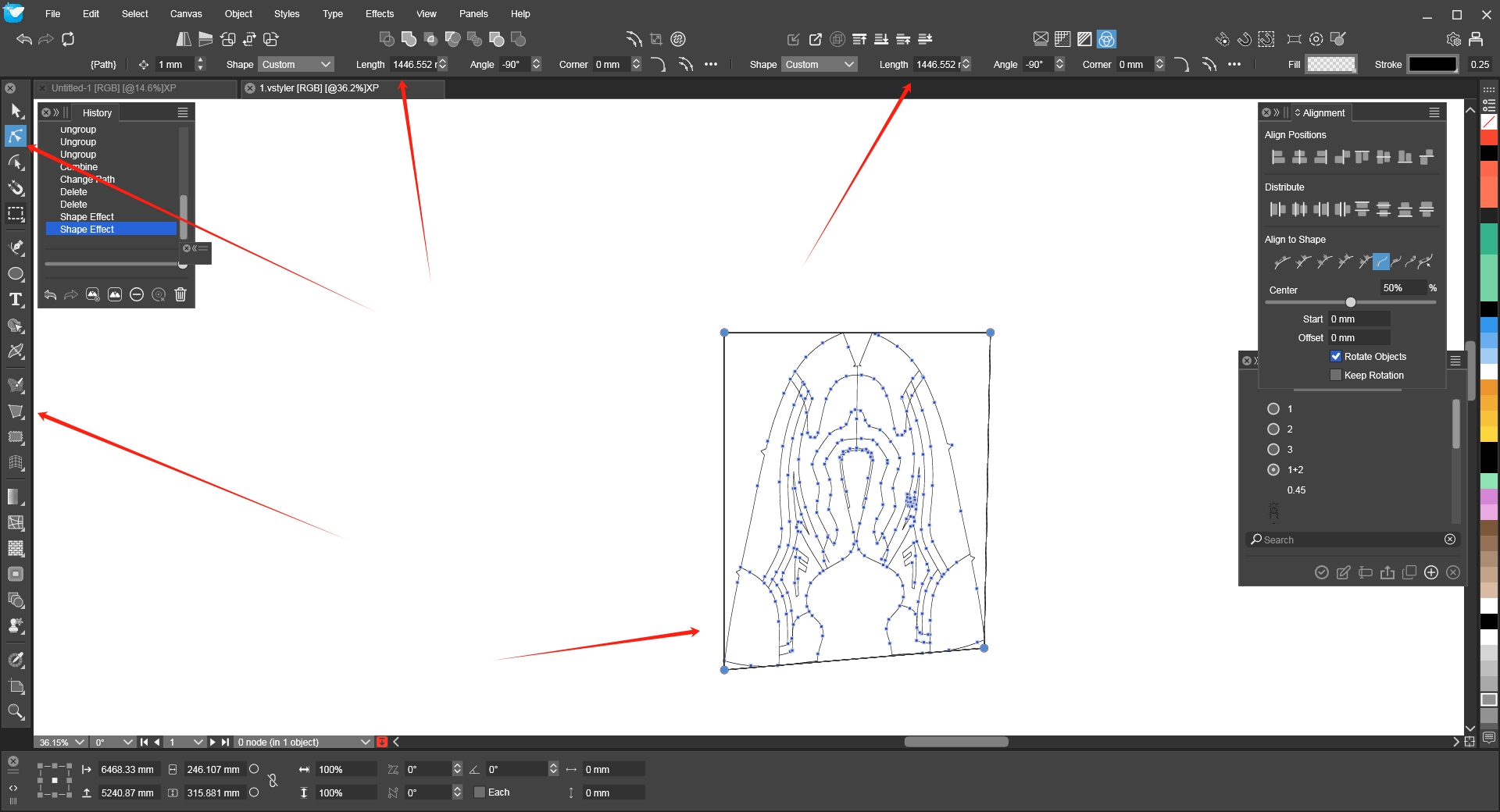Viewport: 1500px width, 812px height.
Task: Click the Undo arrow in top toolbar
Action: click(x=24, y=39)
